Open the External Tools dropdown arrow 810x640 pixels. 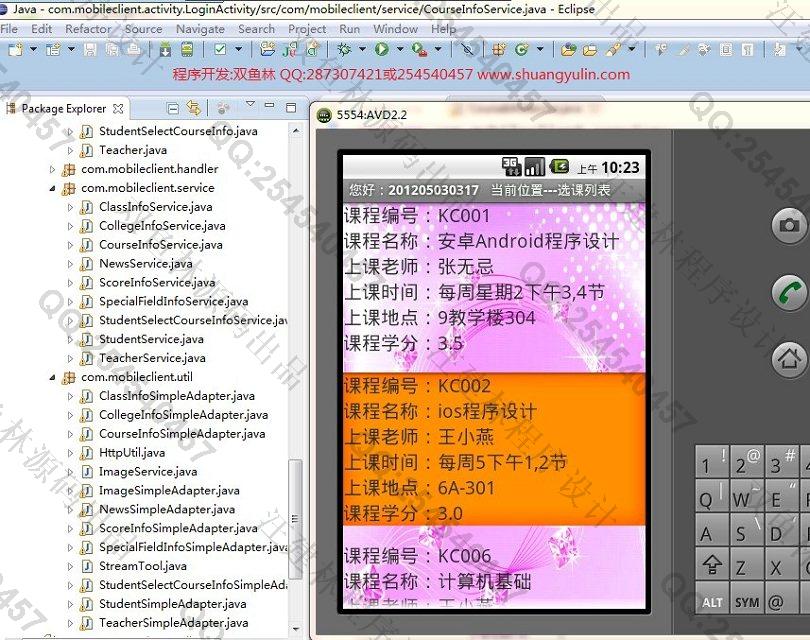[x=438, y=50]
